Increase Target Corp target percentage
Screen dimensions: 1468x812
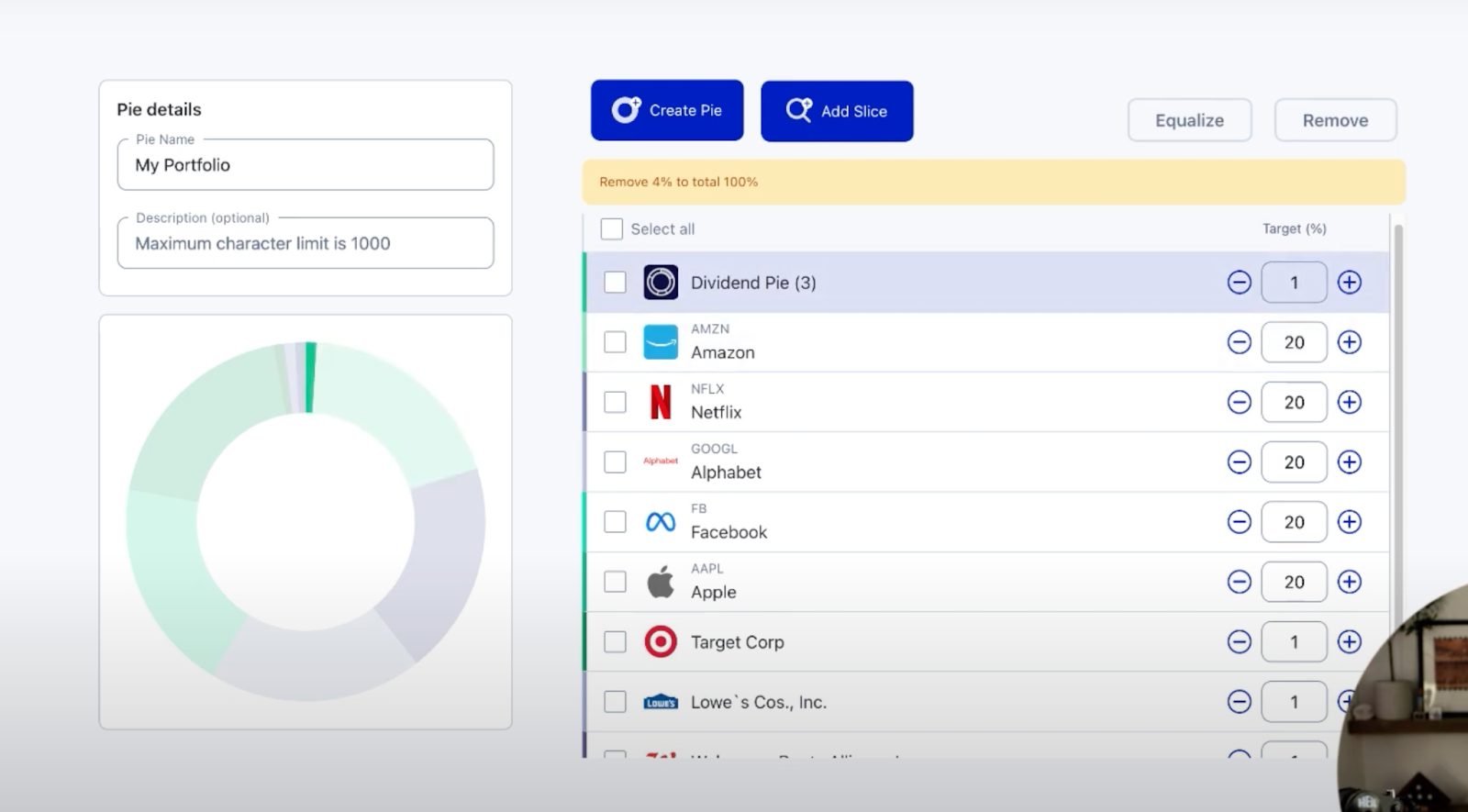1350,642
